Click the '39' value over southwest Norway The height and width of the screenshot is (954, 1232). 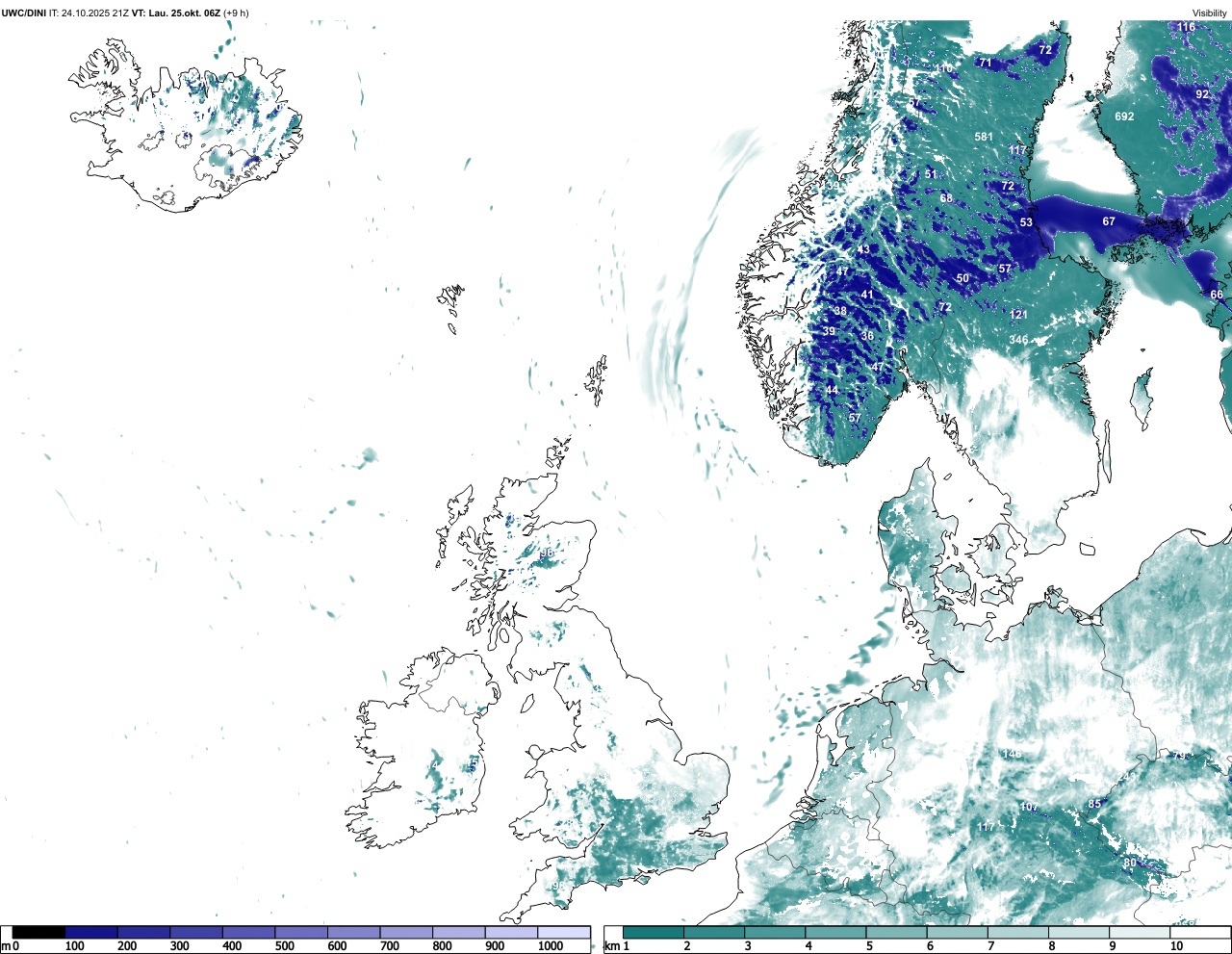click(829, 331)
